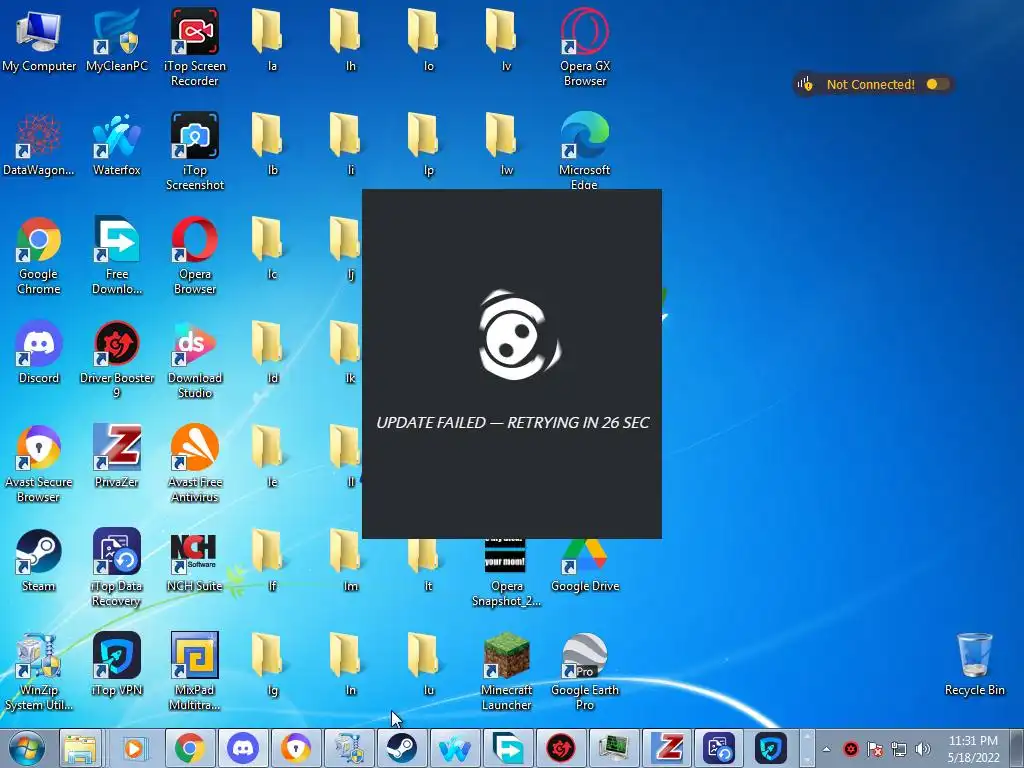This screenshot has width=1024, height=768.
Task: Open Windows Explorer from the taskbar
Action: pyautogui.click(x=80, y=748)
